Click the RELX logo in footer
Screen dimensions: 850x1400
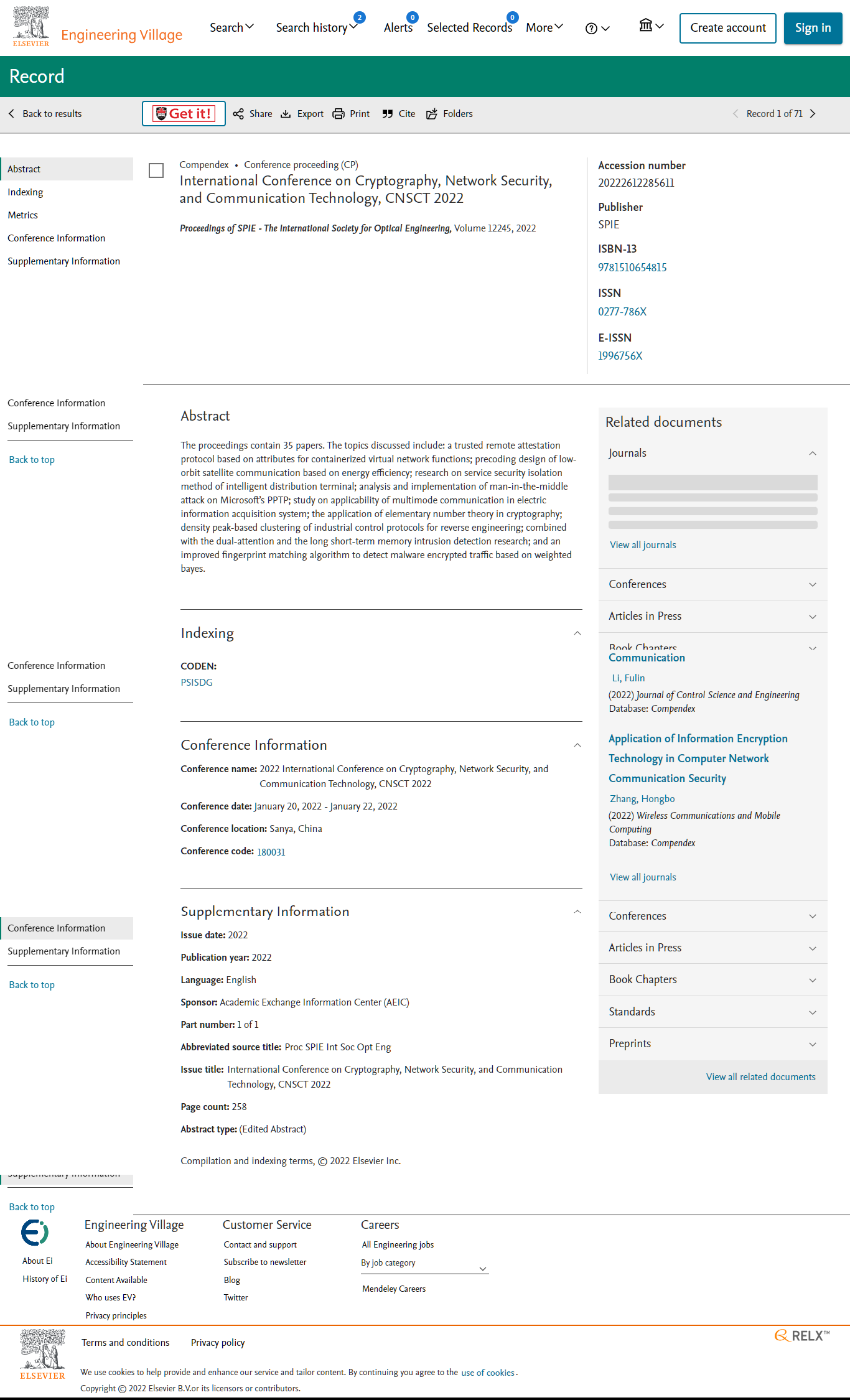(802, 1335)
